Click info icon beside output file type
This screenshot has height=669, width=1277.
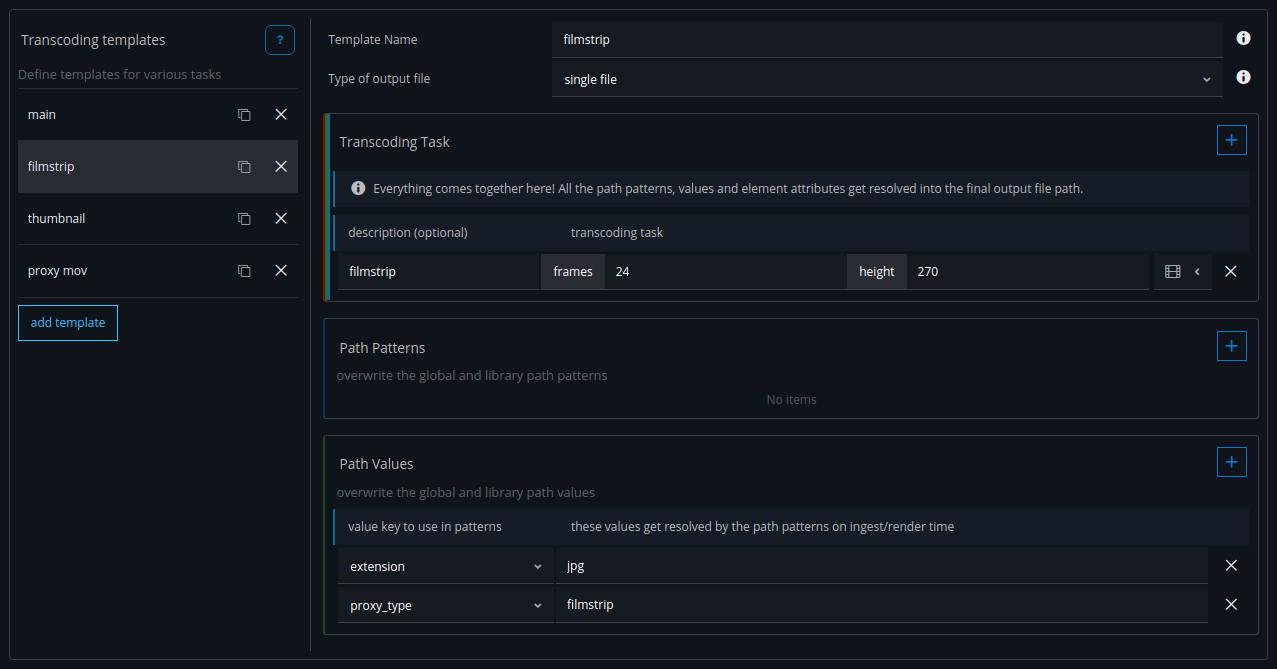[x=1243, y=78]
